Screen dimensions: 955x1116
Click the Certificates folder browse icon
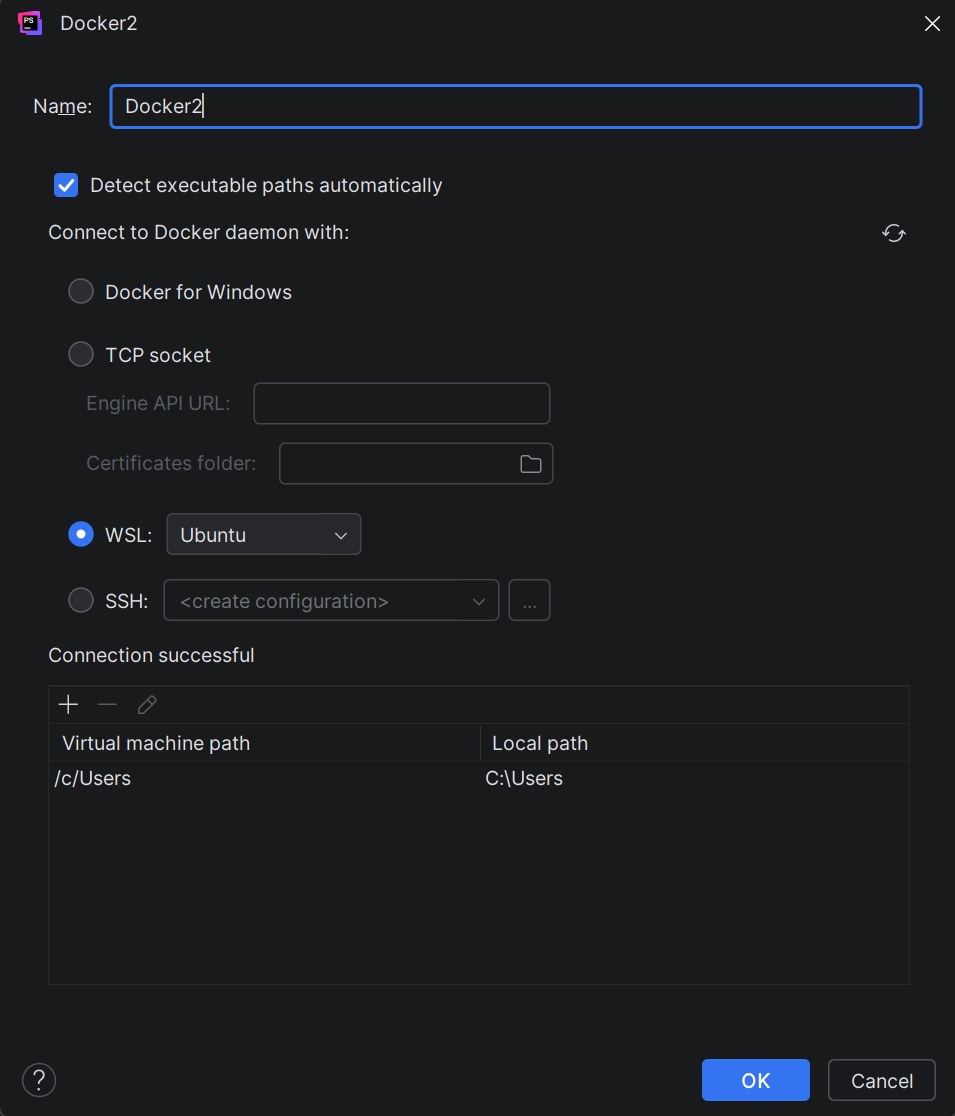tap(530, 464)
